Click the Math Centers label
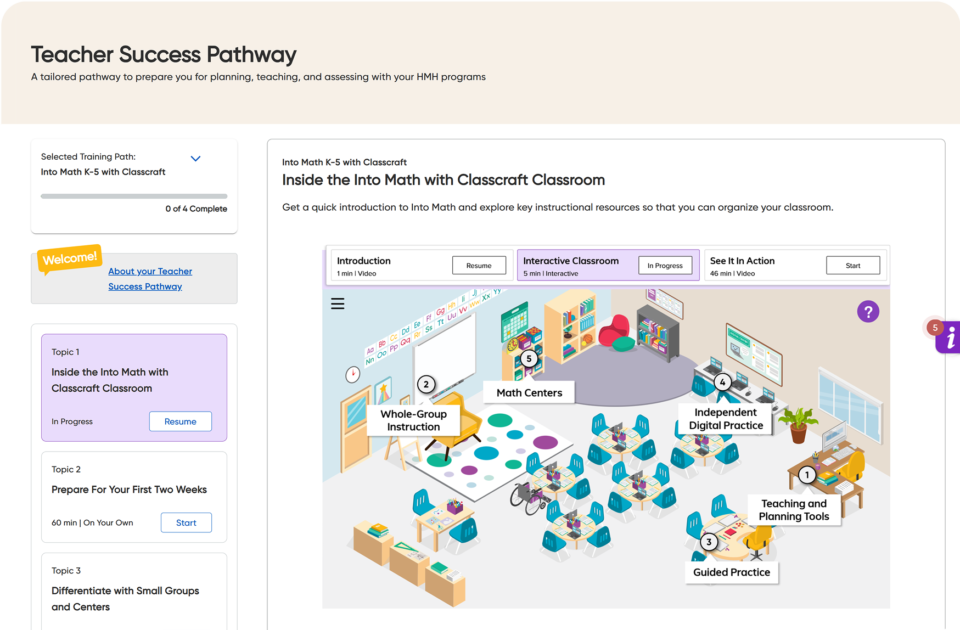960x630 pixels. pos(529,392)
